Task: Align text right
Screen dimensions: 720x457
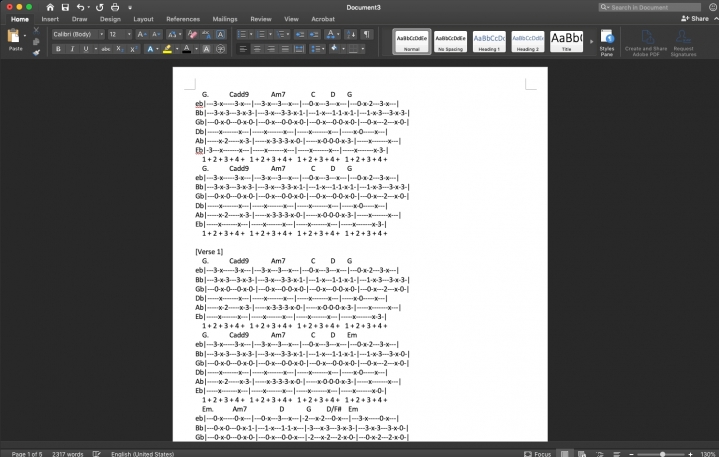Action: click(x=271, y=49)
